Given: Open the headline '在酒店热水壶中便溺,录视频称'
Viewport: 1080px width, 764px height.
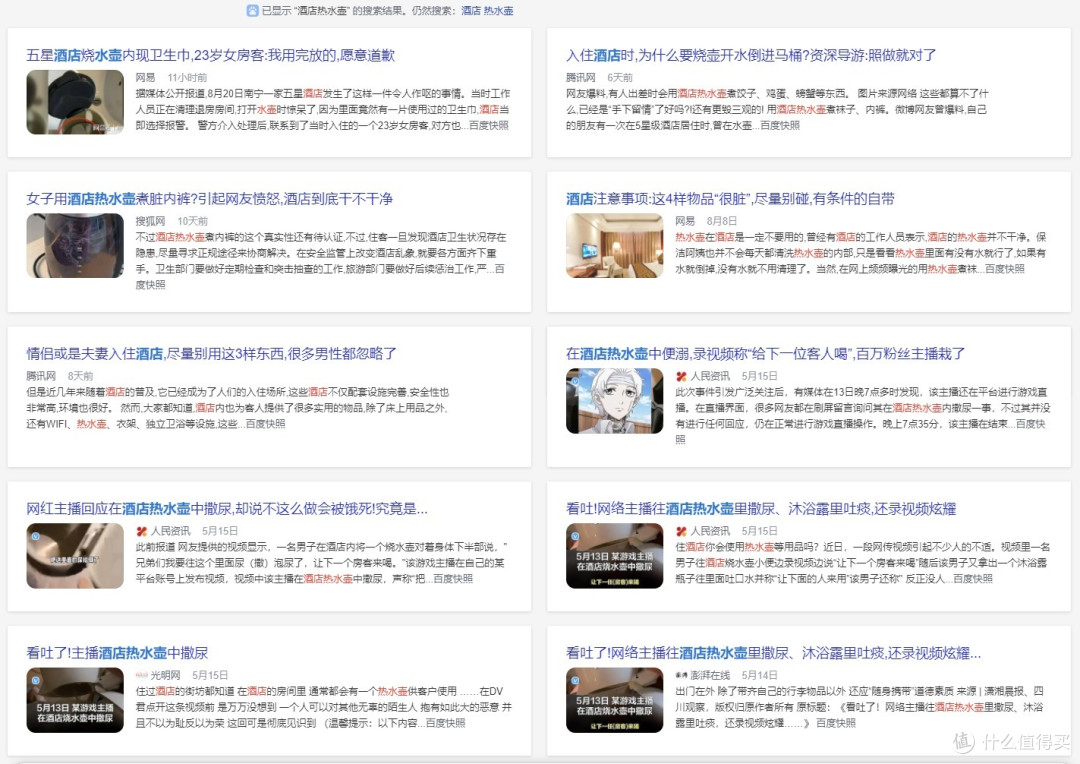Looking at the screenshot, I should click(765, 354).
